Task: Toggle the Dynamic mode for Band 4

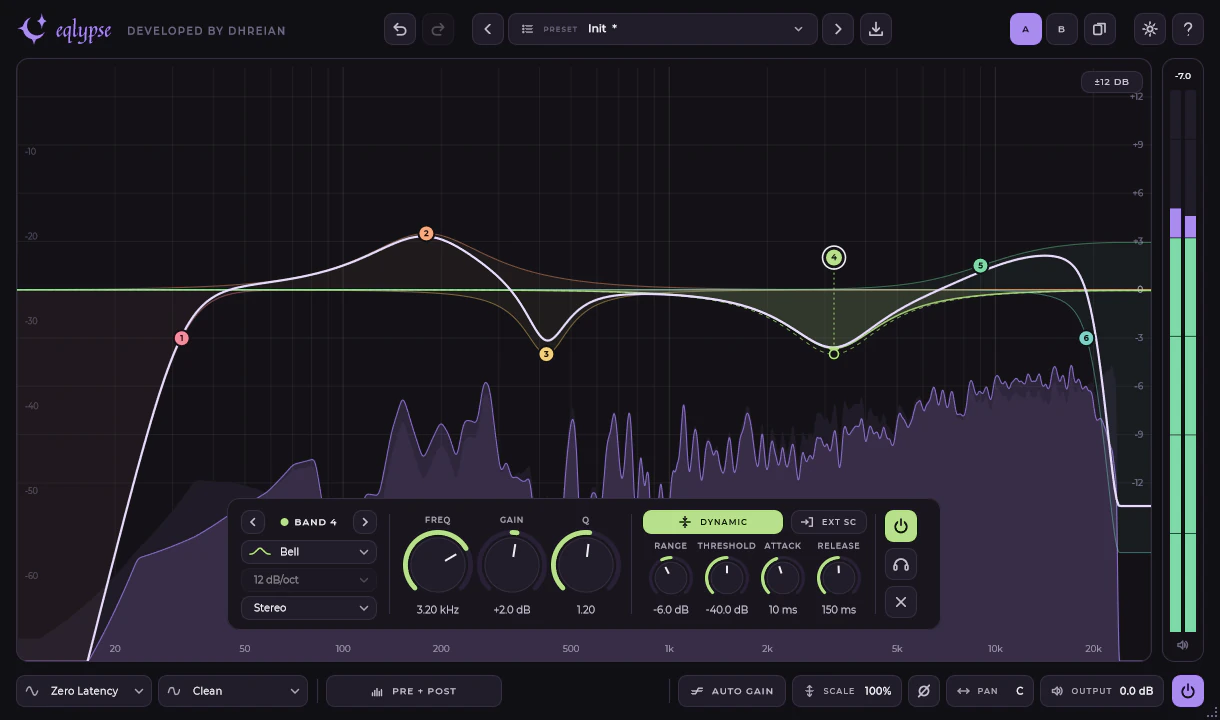Action: pos(713,522)
